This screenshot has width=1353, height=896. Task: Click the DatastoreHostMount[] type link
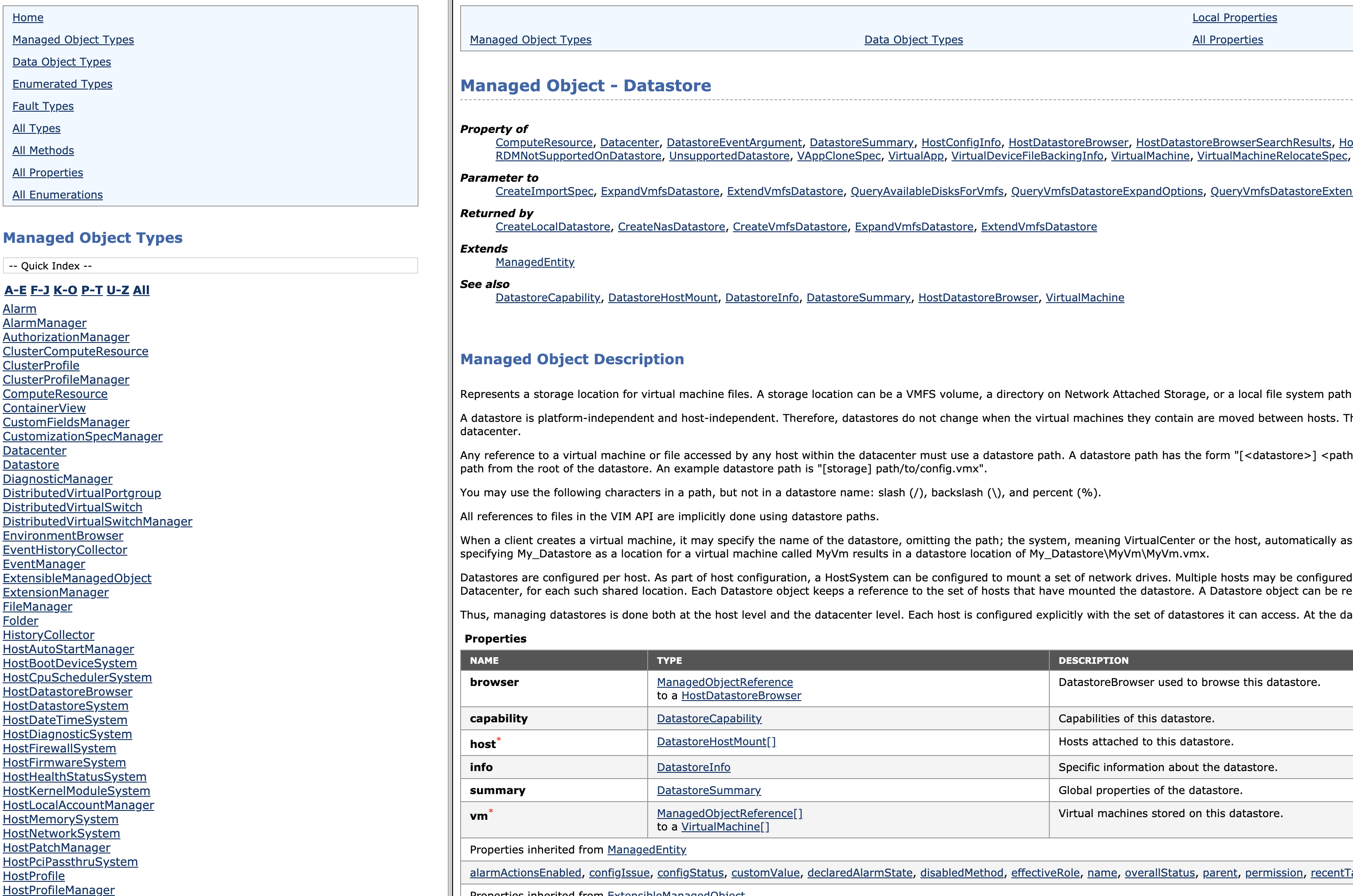[x=716, y=742]
